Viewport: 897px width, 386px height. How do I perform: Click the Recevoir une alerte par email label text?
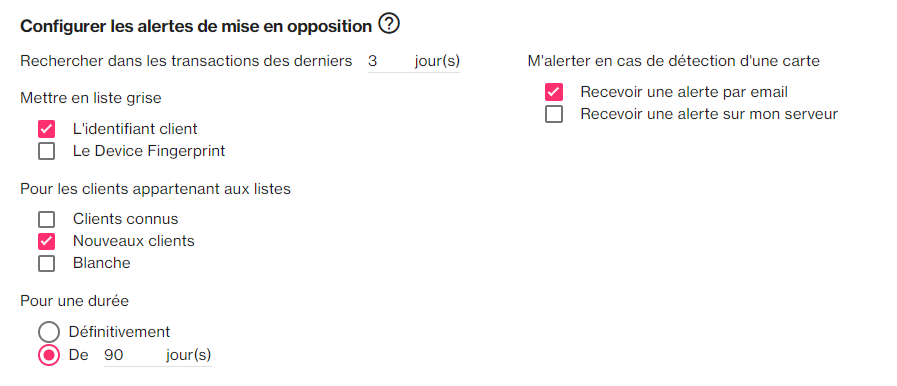coord(684,92)
